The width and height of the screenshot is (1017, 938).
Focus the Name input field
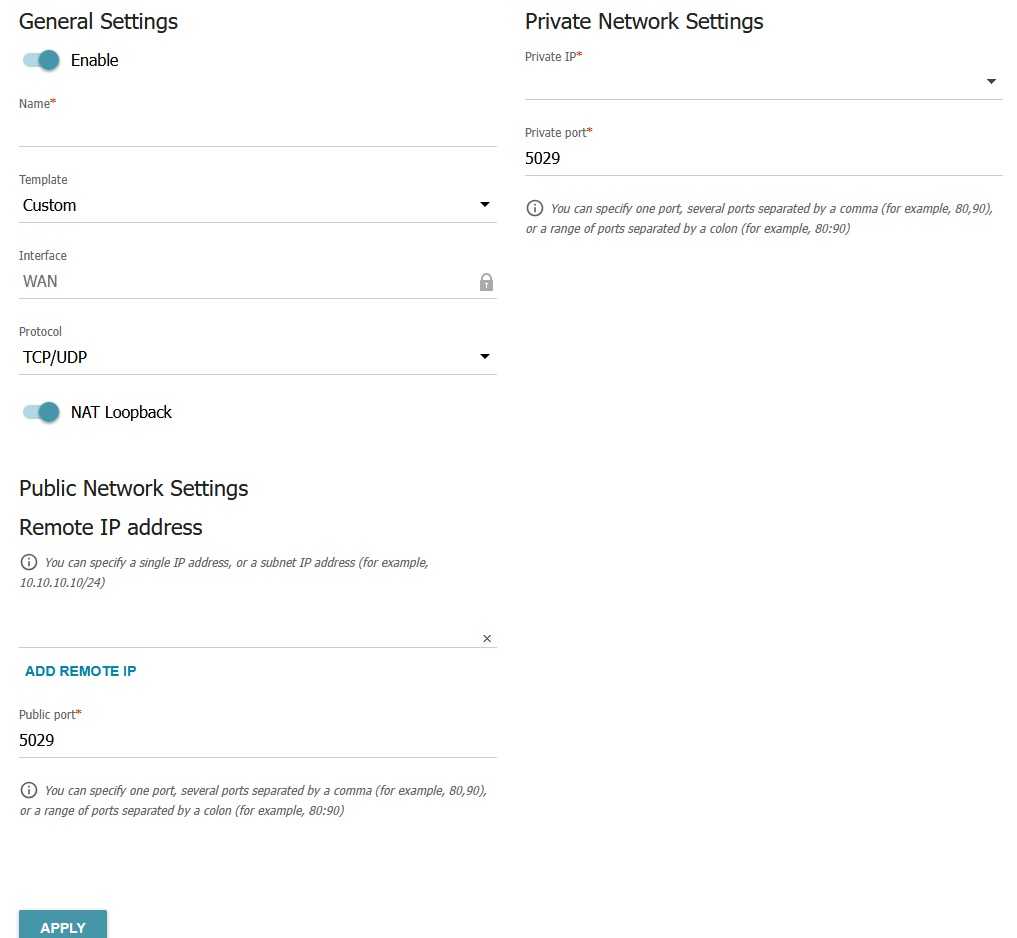[x=257, y=130]
